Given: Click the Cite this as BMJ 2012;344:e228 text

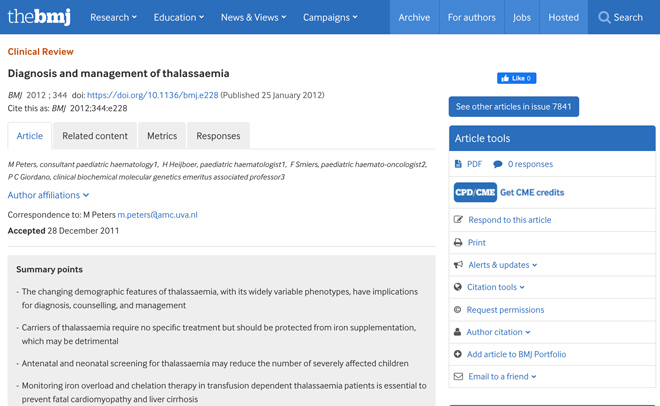Looking at the screenshot, I should click(x=67, y=108).
